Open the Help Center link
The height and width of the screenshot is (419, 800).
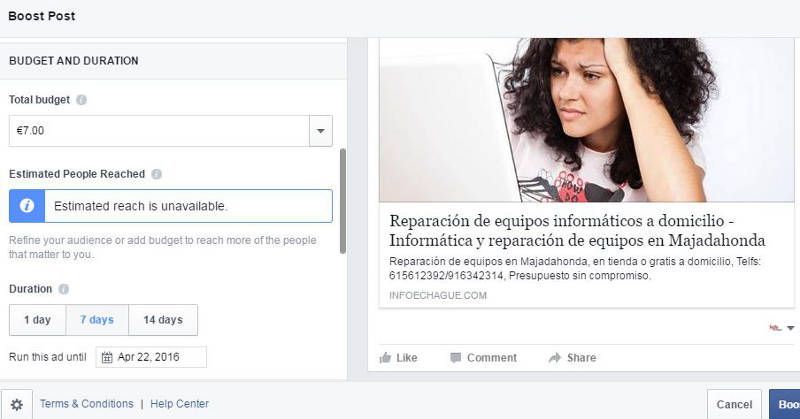[180, 404]
